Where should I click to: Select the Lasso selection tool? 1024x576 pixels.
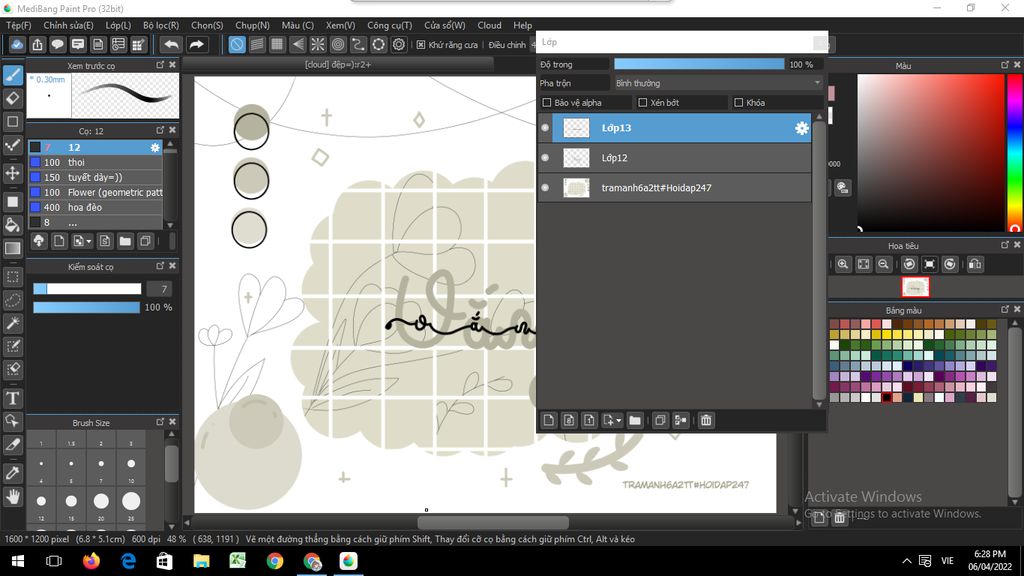pyautogui.click(x=13, y=300)
